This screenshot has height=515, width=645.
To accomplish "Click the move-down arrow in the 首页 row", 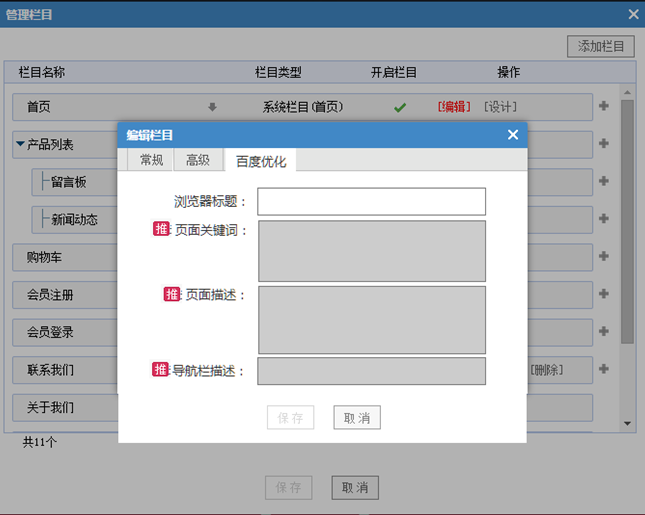I will click(212, 107).
